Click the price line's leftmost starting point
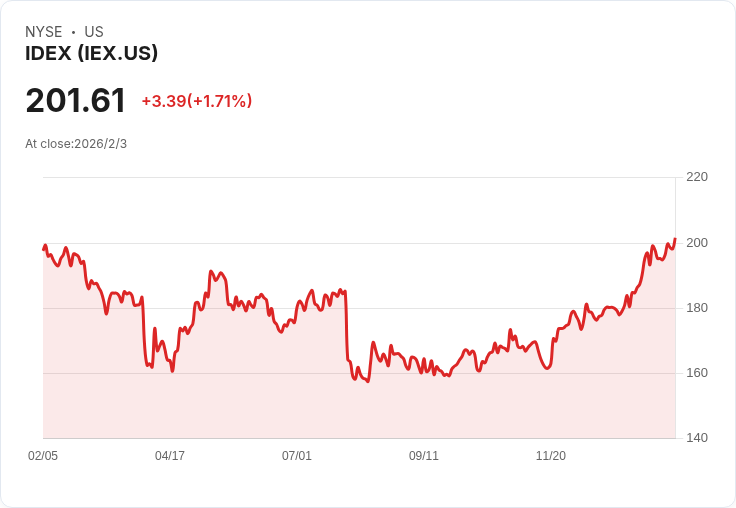 coord(44,248)
